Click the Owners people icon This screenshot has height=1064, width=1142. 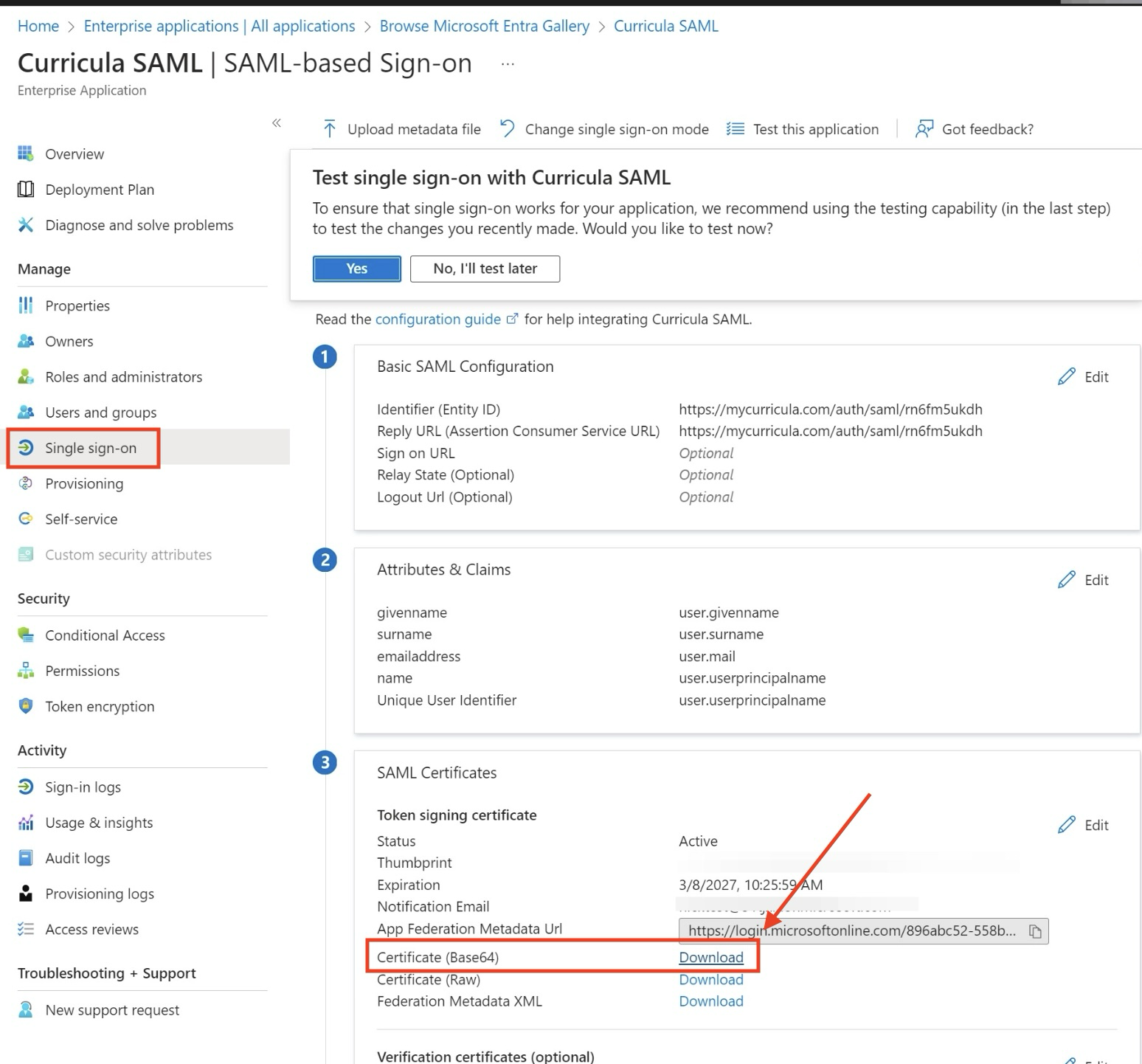(26, 341)
